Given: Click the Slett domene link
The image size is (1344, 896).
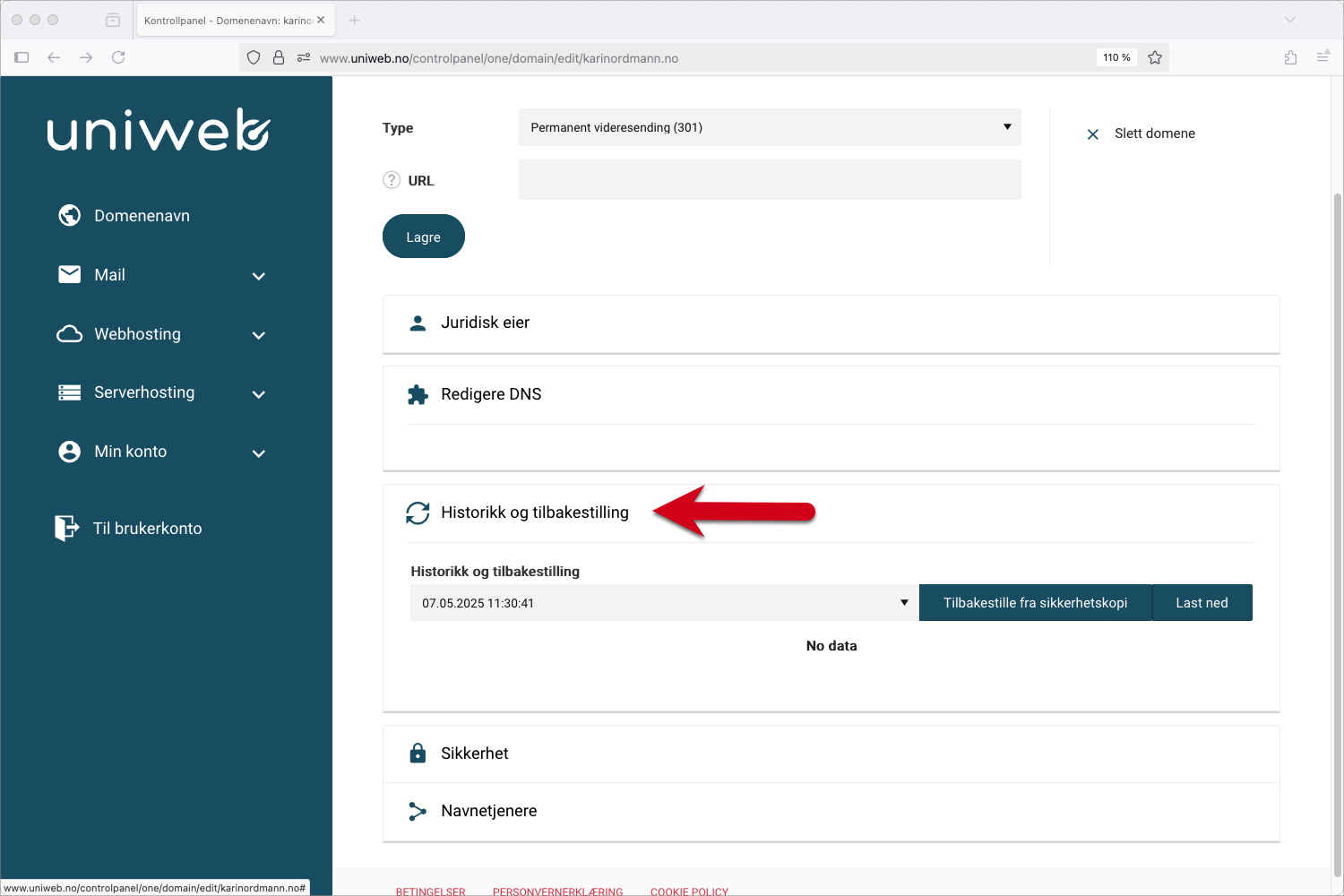Looking at the screenshot, I should tap(1154, 134).
